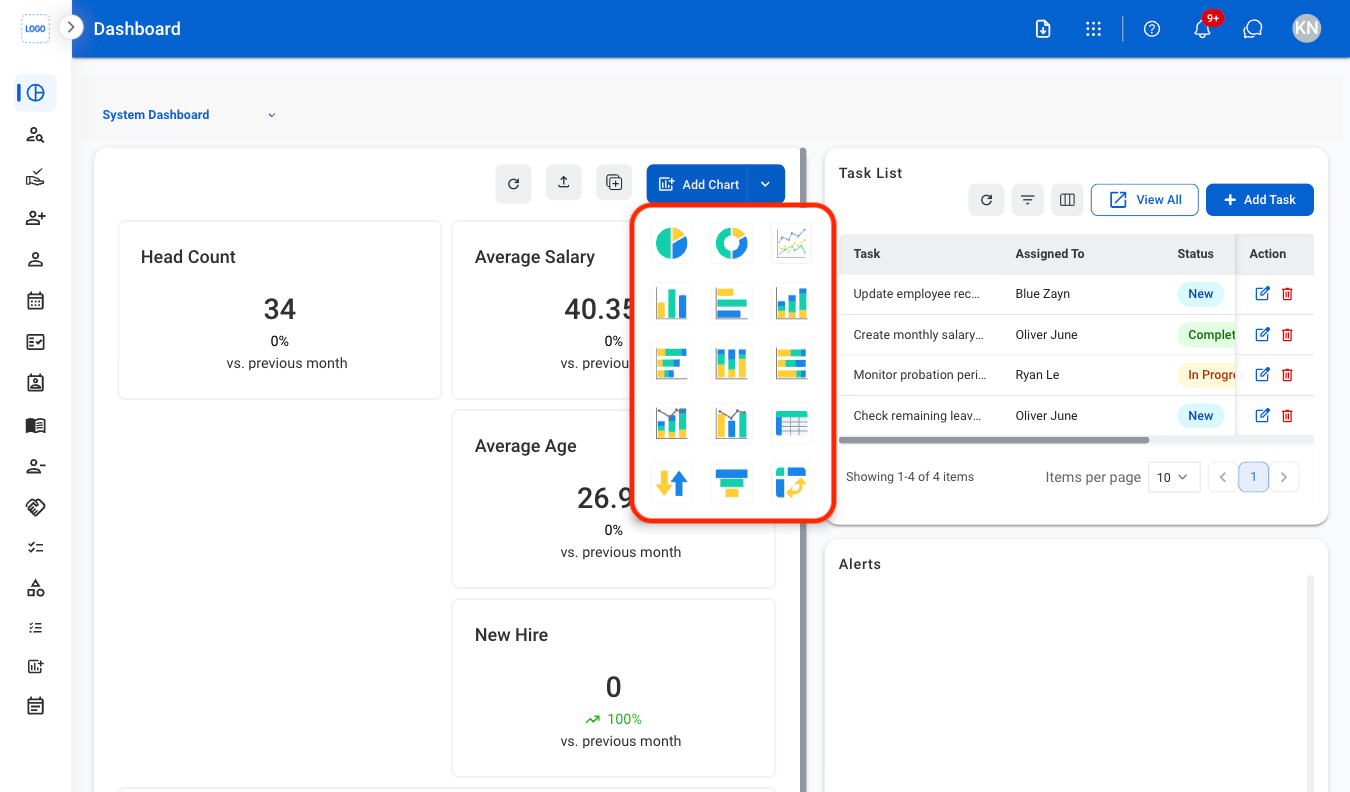The image size is (1350, 792).
Task: Open the Items per page dropdown
Action: [1174, 477]
